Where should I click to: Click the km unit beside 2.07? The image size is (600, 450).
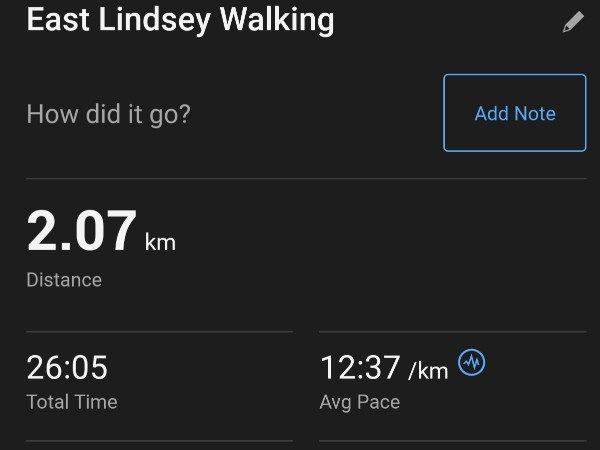pos(160,242)
